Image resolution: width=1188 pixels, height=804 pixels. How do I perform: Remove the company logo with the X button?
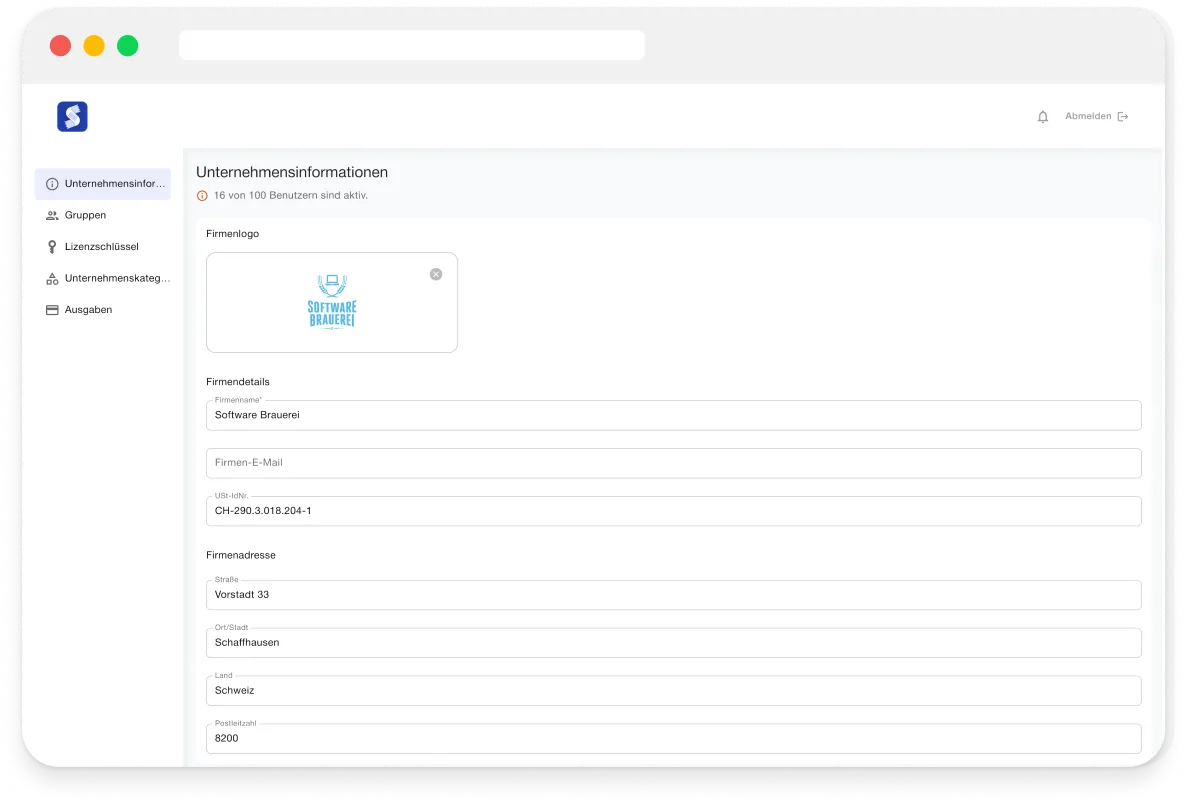(x=435, y=274)
